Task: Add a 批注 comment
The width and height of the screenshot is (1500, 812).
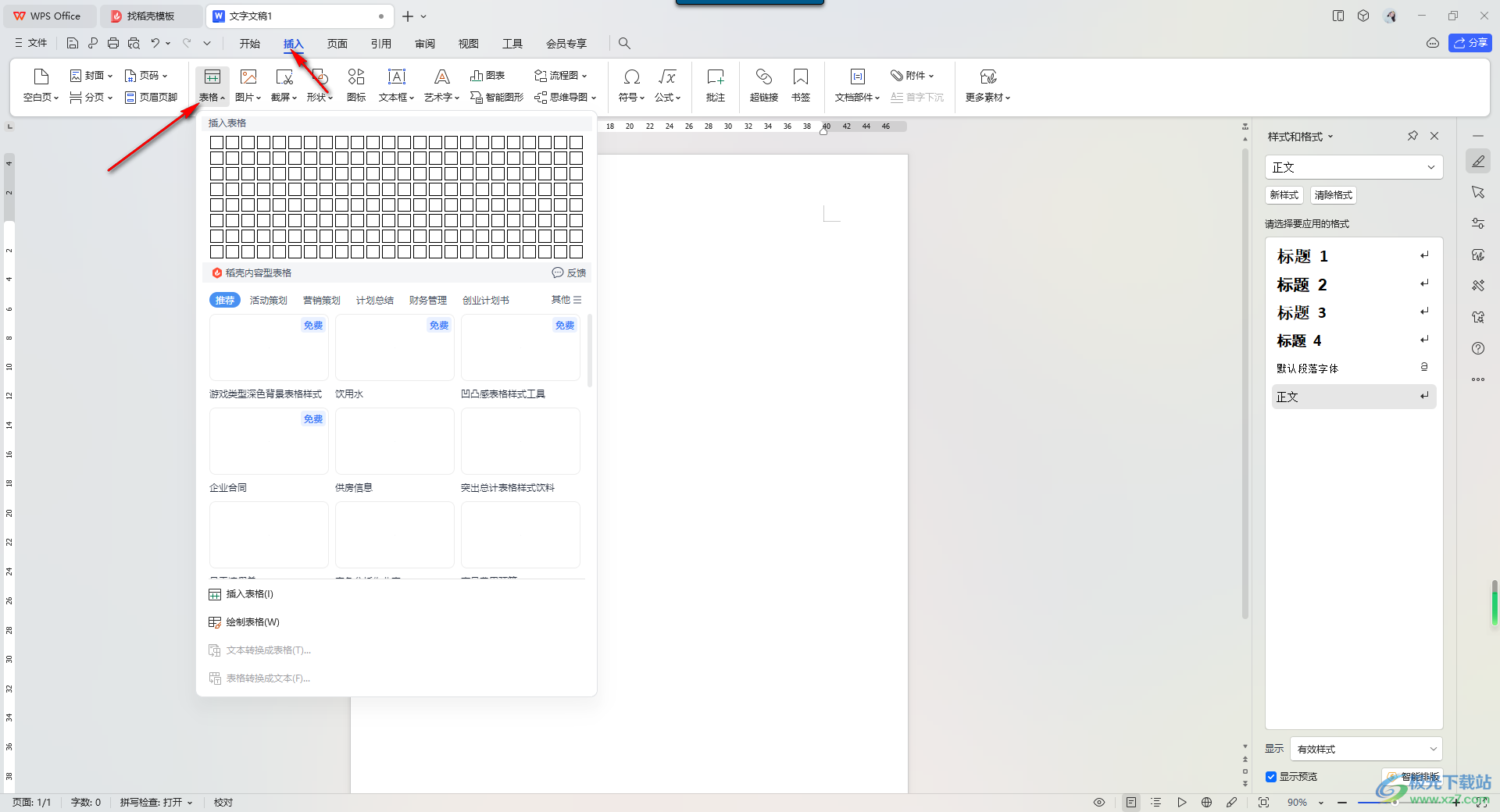Action: point(716,85)
